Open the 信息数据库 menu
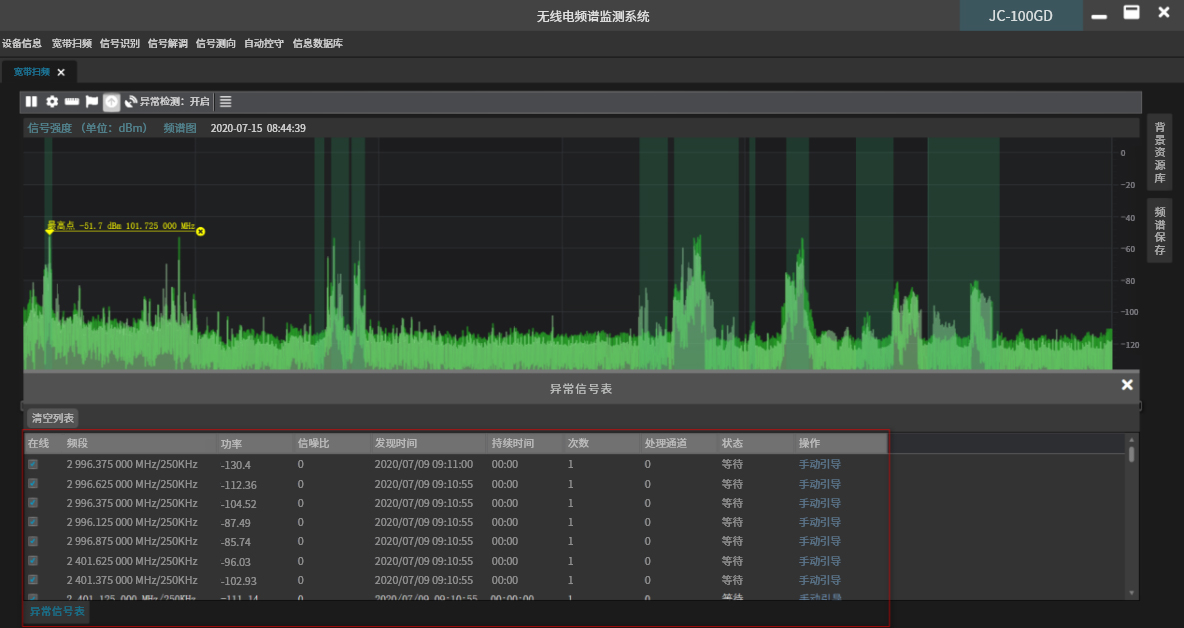The width and height of the screenshot is (1184, 628). (318, 44)
